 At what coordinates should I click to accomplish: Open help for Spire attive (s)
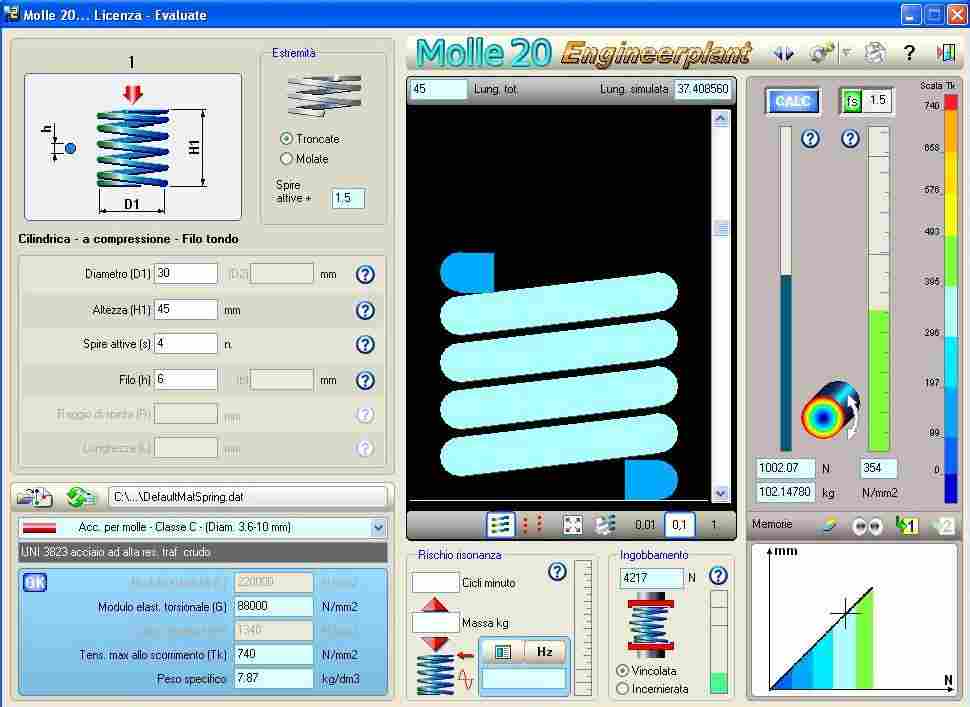point(365,345)
